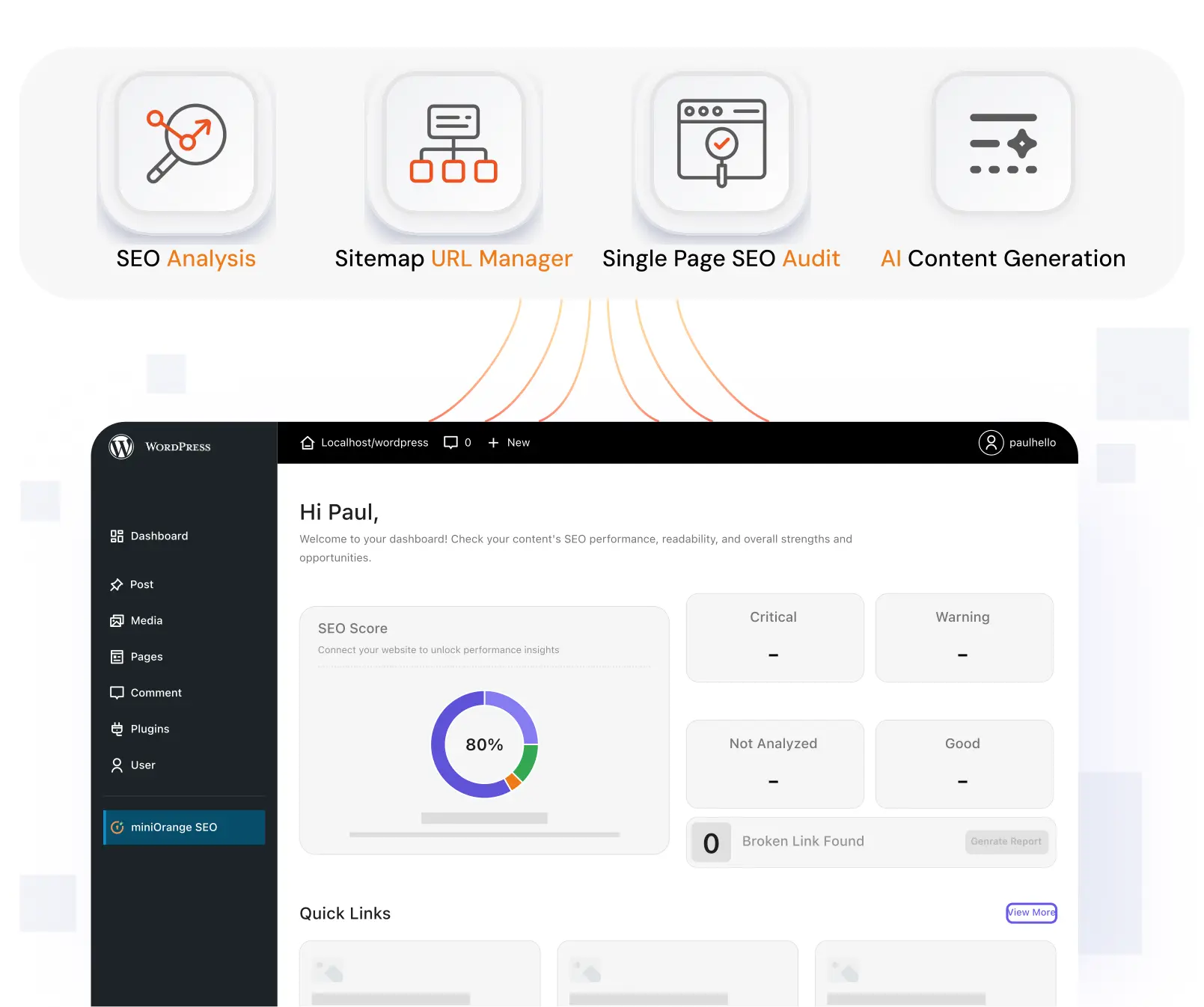
Task: Click the AI Content Generation icon
Action: (x=1003, y=144)
